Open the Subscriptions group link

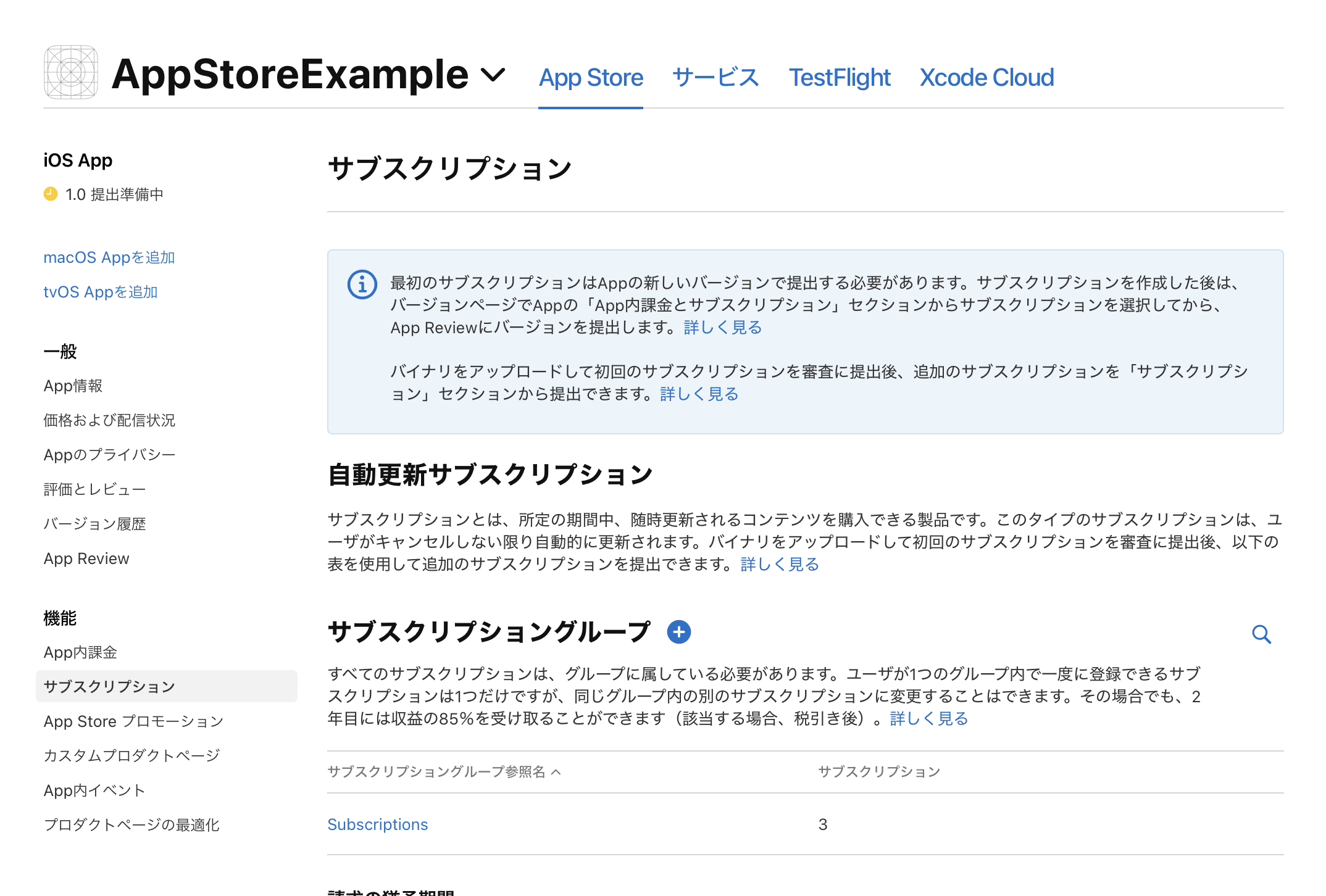pos(377,824)
